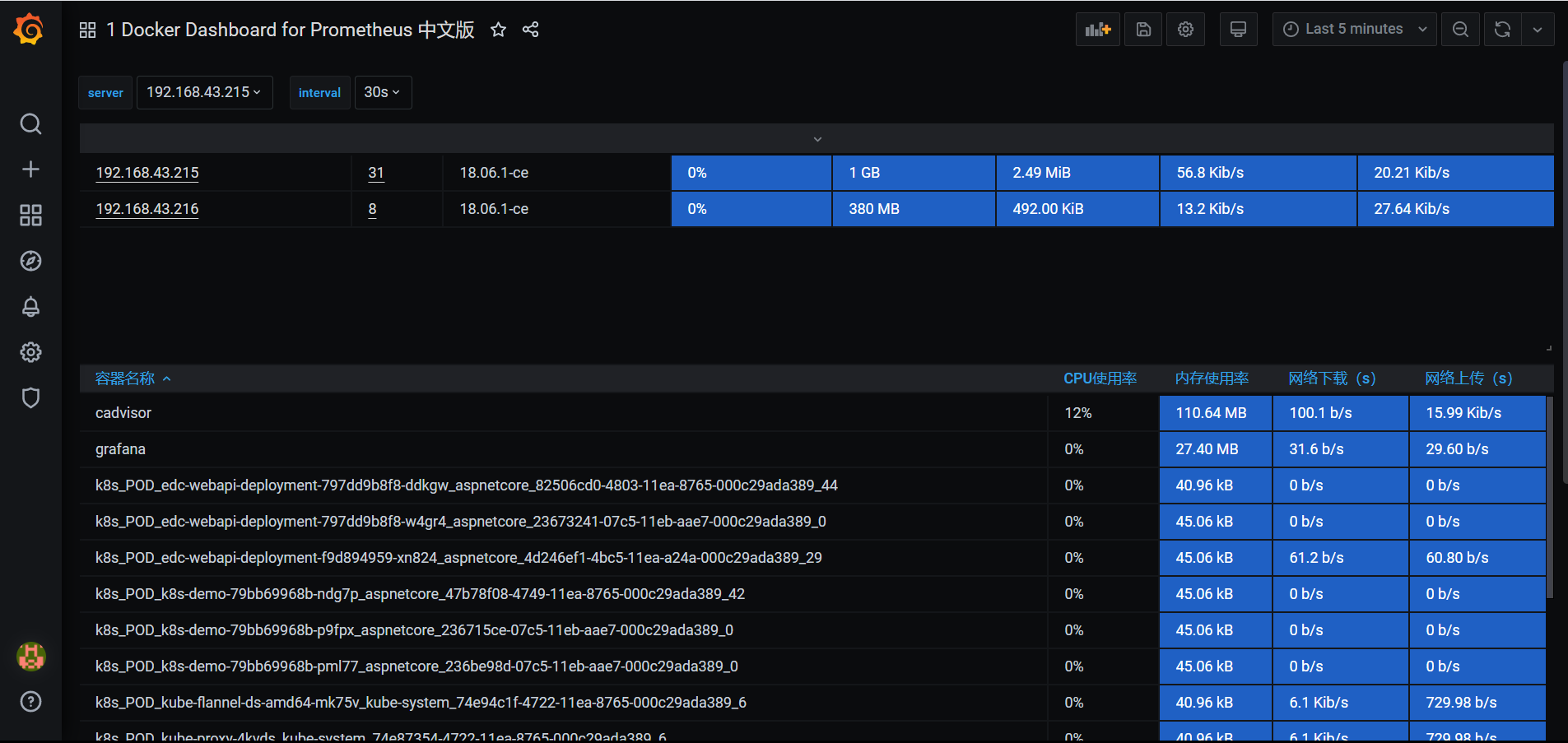Click the 2.49 MiB cell
This screenshot has height=743, width=1568.
(x=1077, y=173)
